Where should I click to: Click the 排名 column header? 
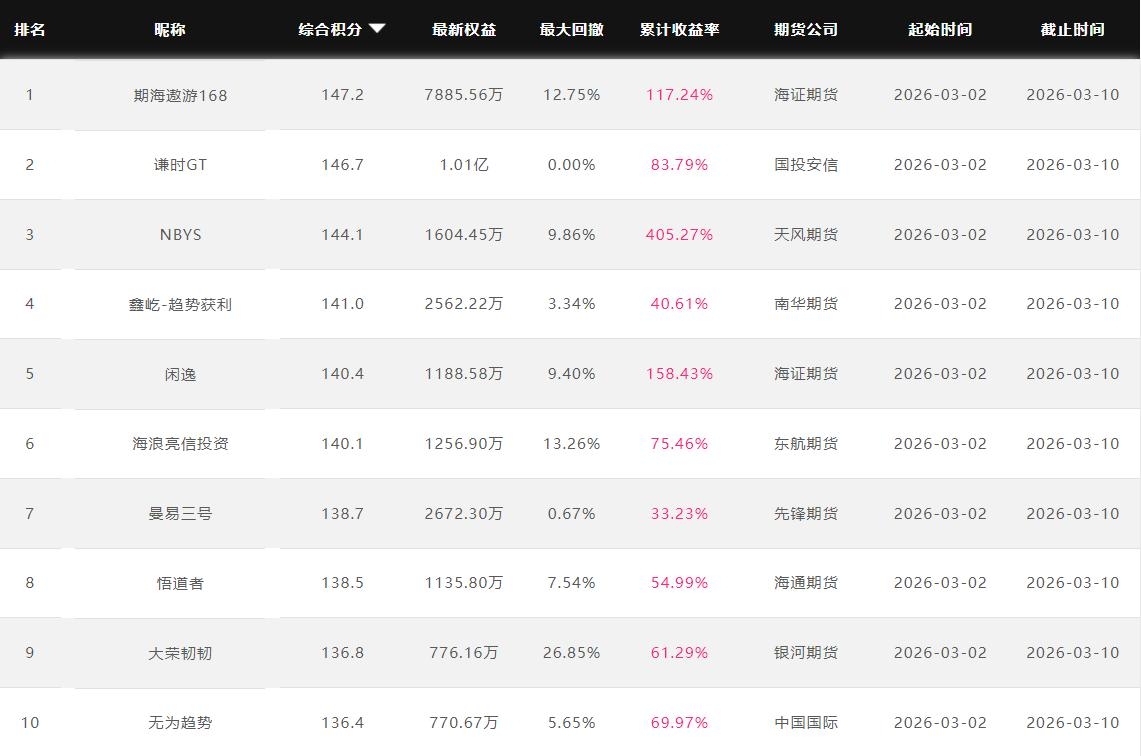coord(30,30)
